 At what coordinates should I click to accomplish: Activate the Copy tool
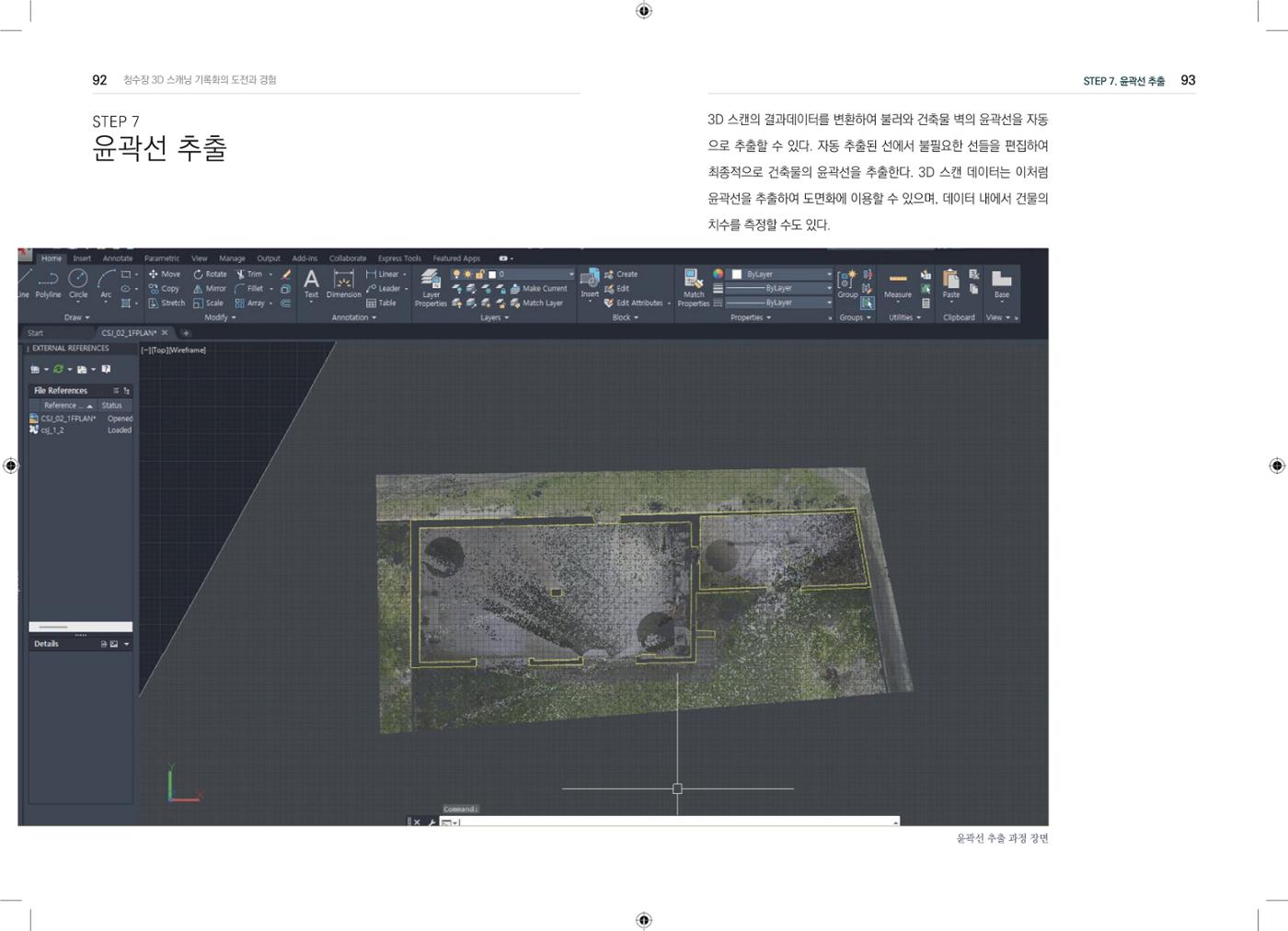point(164,288)
